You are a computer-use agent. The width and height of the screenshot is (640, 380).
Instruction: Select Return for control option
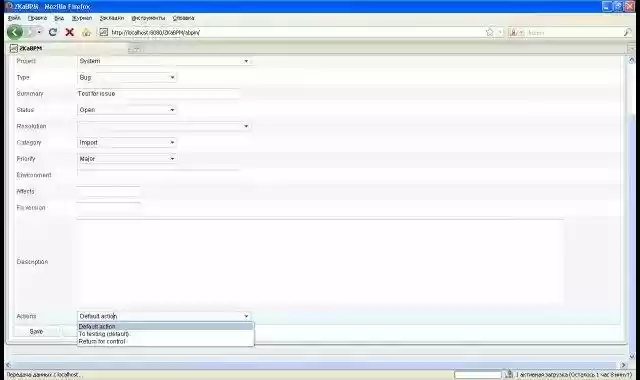click(x=165, y=341)
